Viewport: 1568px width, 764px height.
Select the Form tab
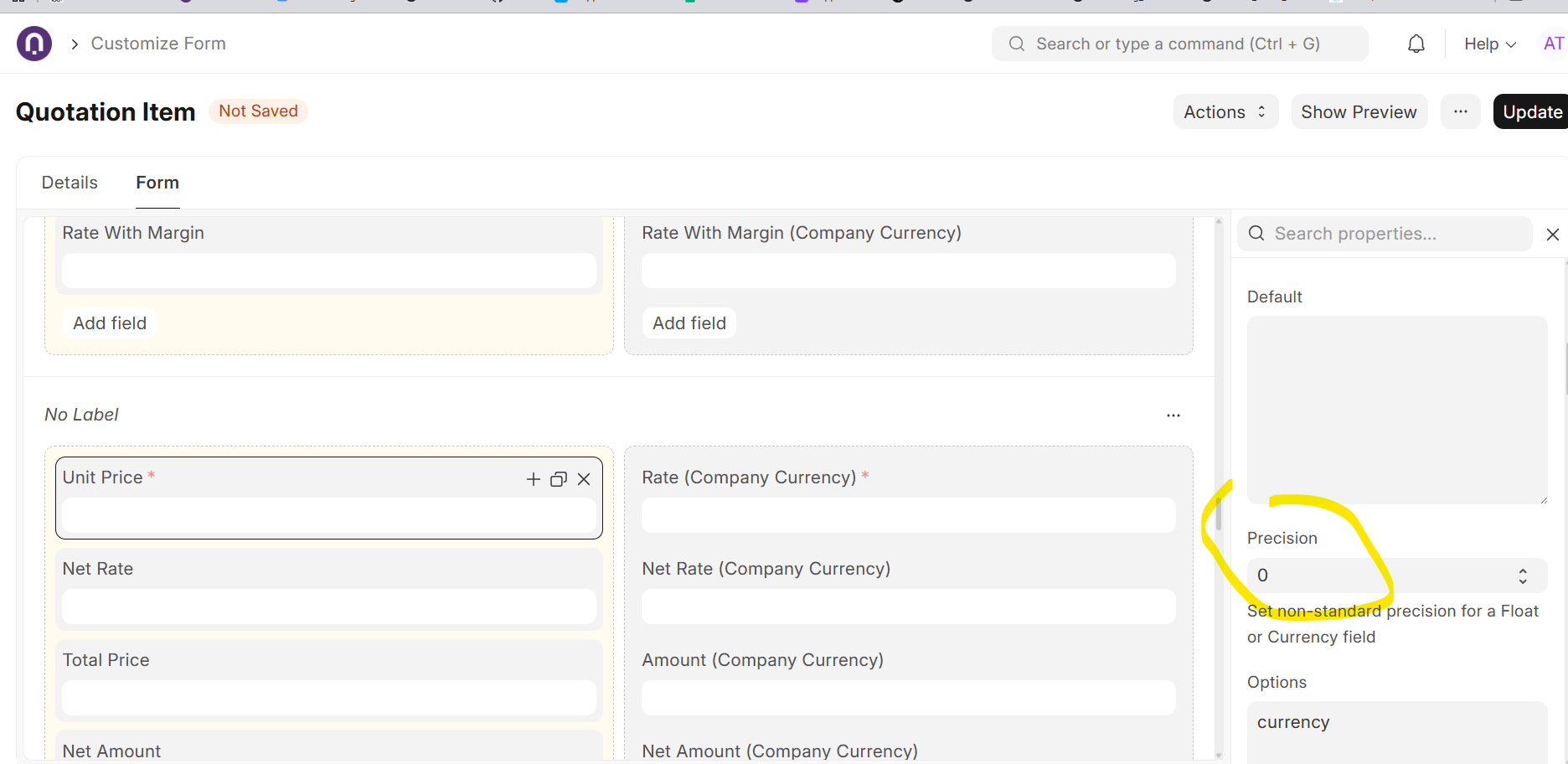pyautogui.click(x=157, y=183)
